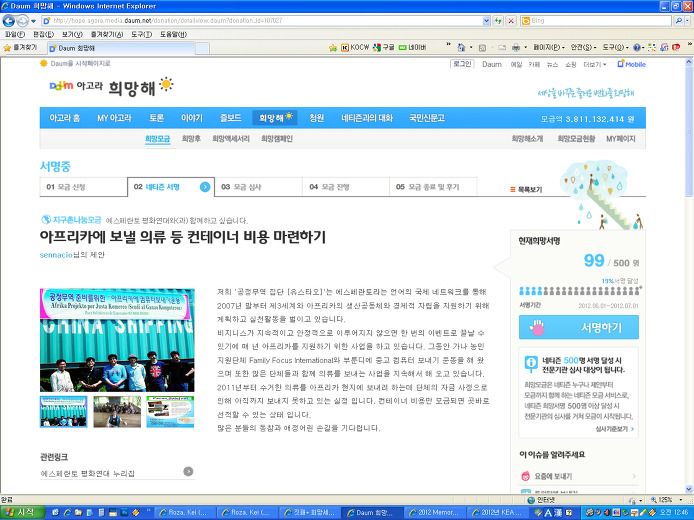Click the 목록보기 list icon link
The image size is (694, 520).
click(526, 189)
